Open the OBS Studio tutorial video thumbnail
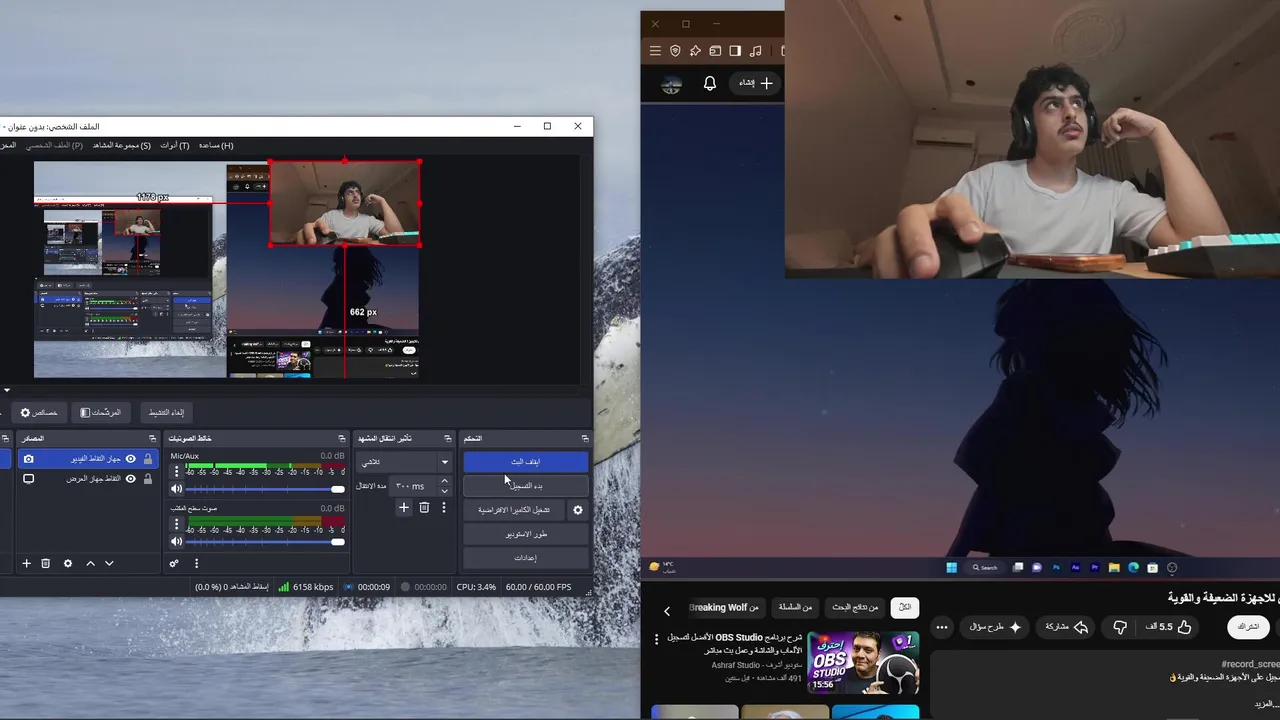 [x=863, y=662]
